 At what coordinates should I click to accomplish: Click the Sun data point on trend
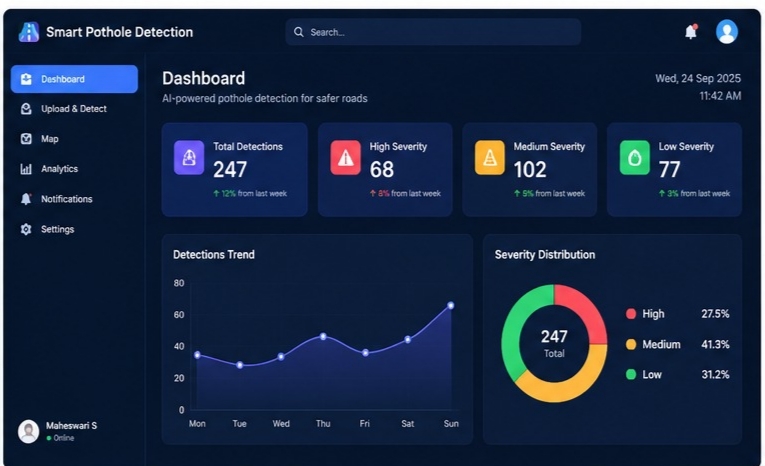[451, 305]
